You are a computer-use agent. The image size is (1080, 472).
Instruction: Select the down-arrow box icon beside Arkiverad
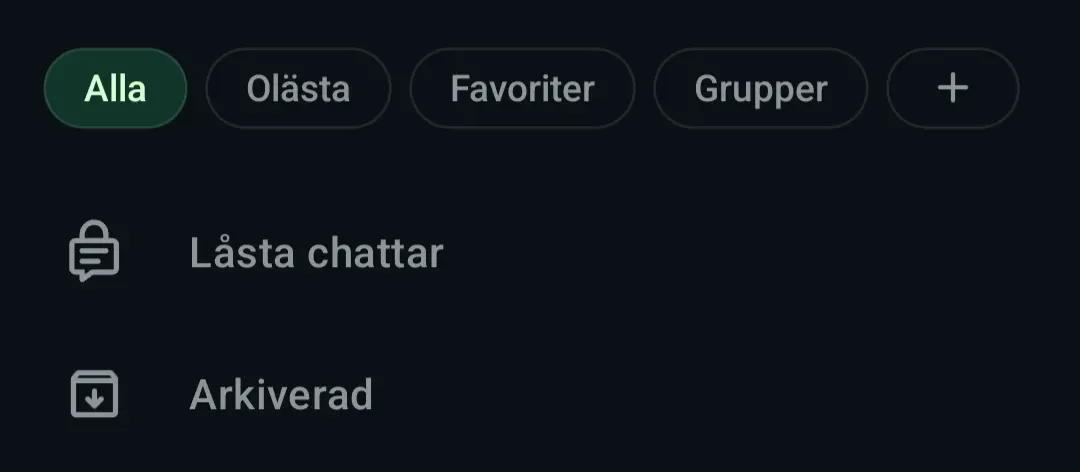tap(94, 394)
